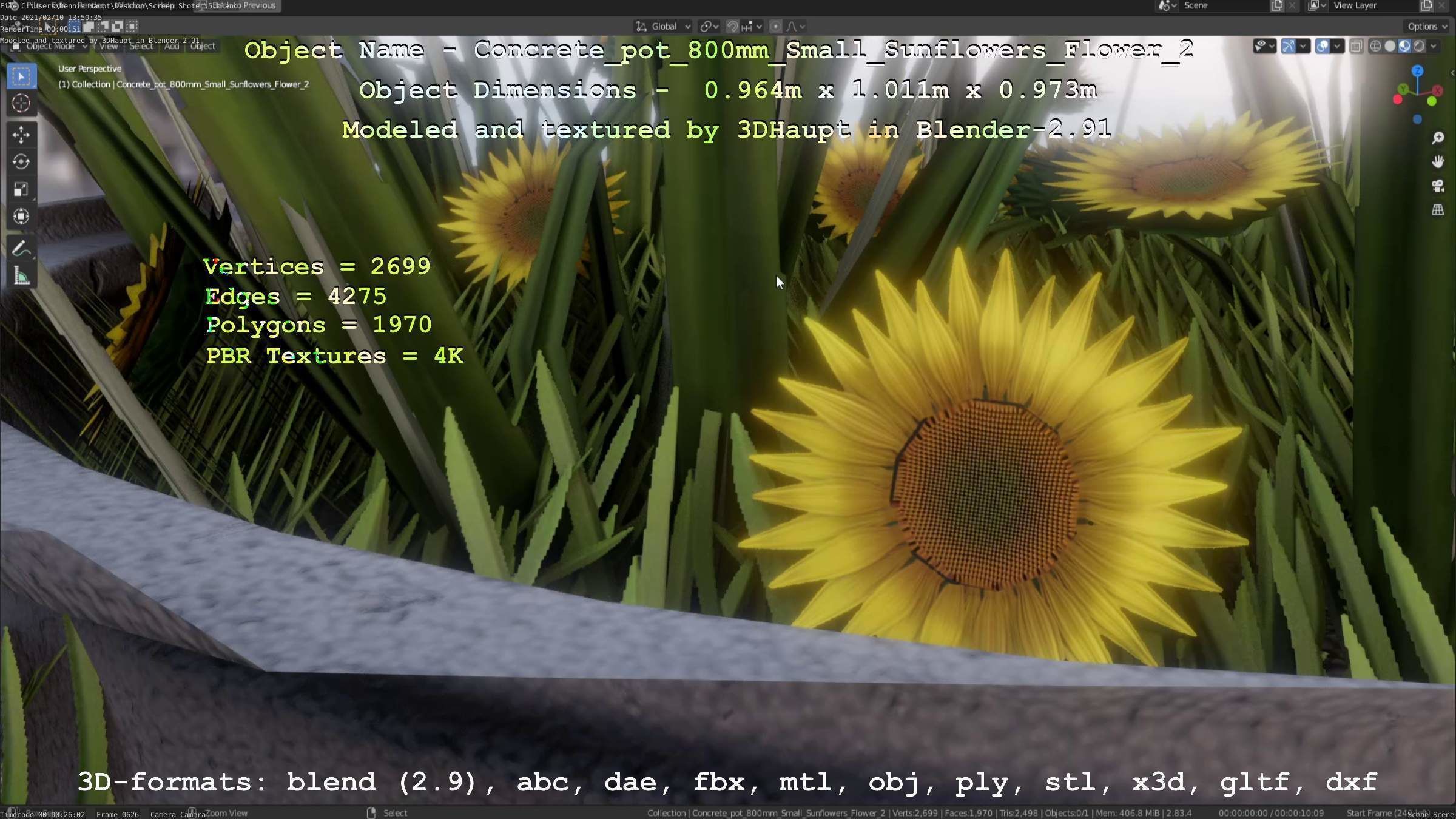Click the Tris:2,498 status bar entry

[x=1019, y=813]
